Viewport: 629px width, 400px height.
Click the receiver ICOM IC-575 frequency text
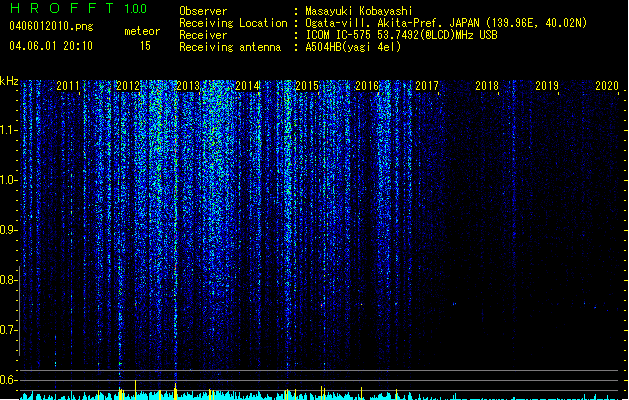[401, 35]
